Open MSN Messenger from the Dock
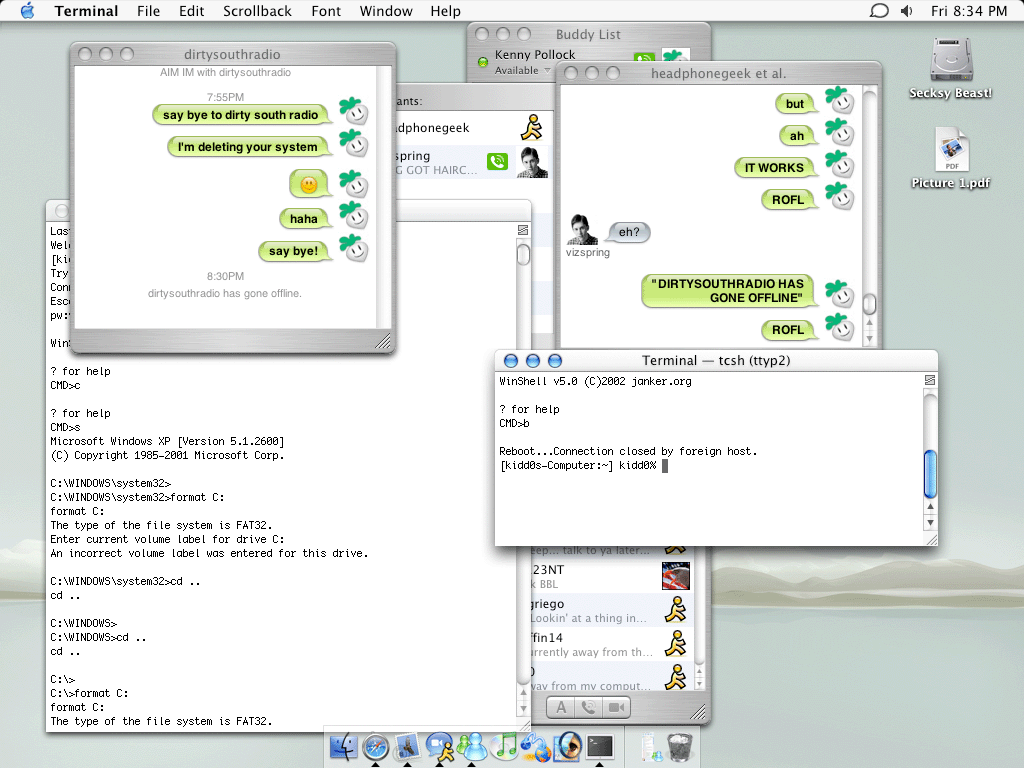 472,747
